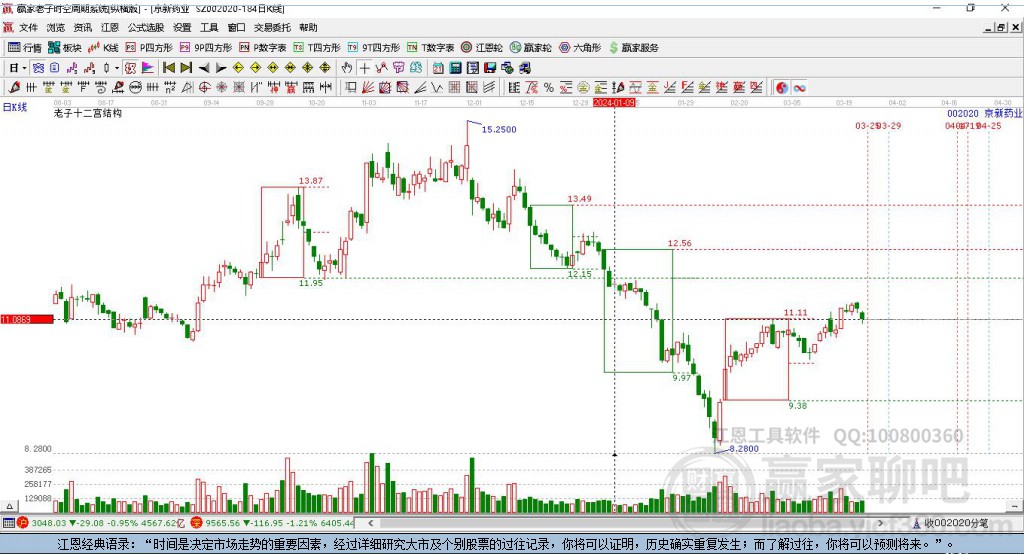
Task: Open the 六角形 hexagon tool
Action: pos(580,48)
